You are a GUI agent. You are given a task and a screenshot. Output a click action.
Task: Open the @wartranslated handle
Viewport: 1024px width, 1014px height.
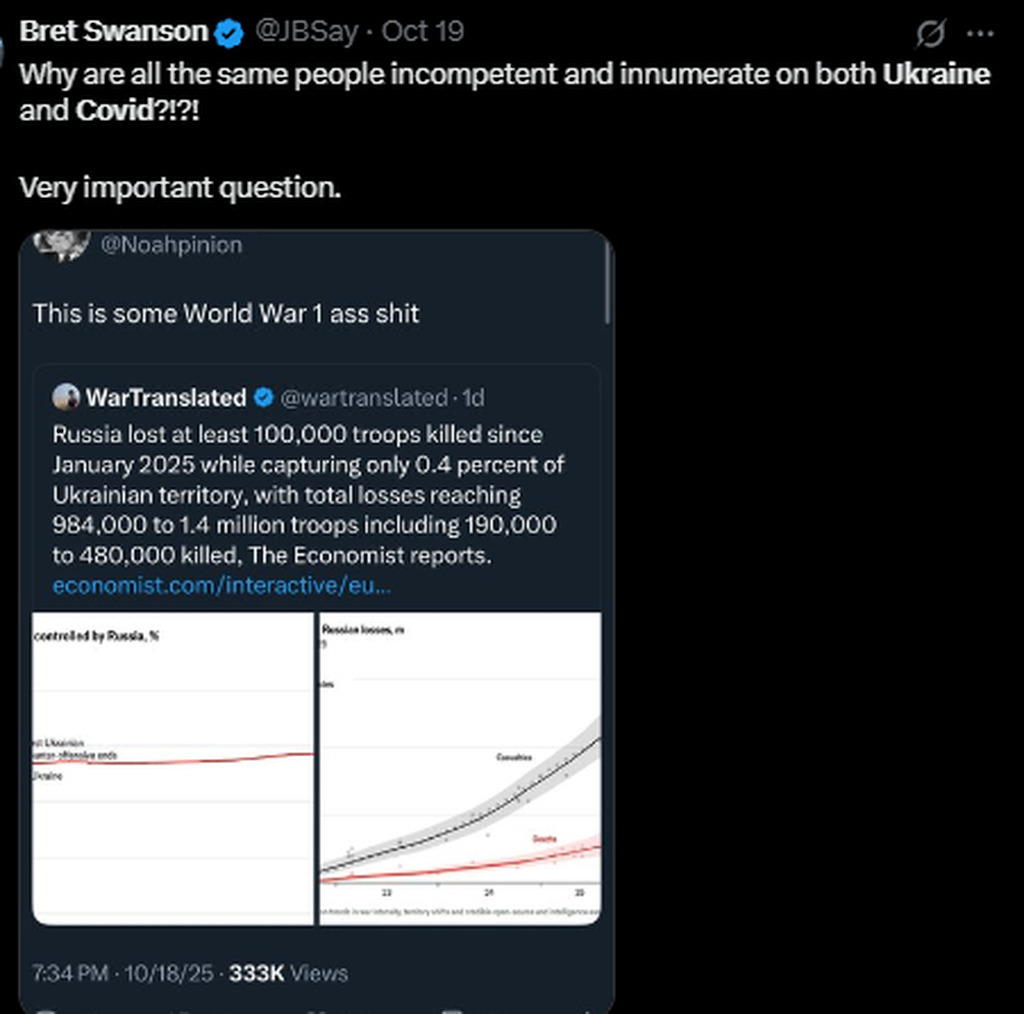pos(363,397)
